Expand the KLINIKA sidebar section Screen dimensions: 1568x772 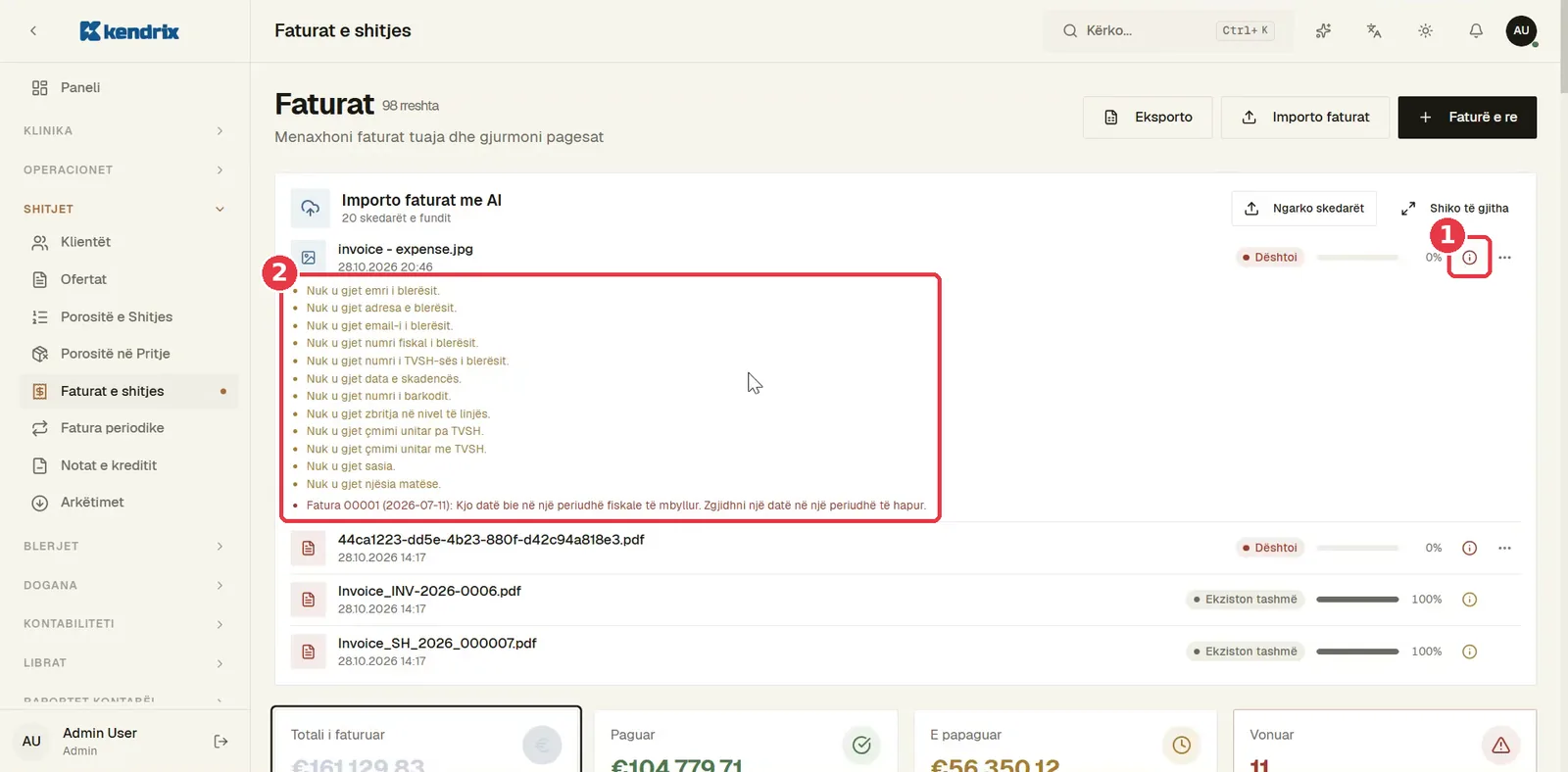tap(124, 130)
